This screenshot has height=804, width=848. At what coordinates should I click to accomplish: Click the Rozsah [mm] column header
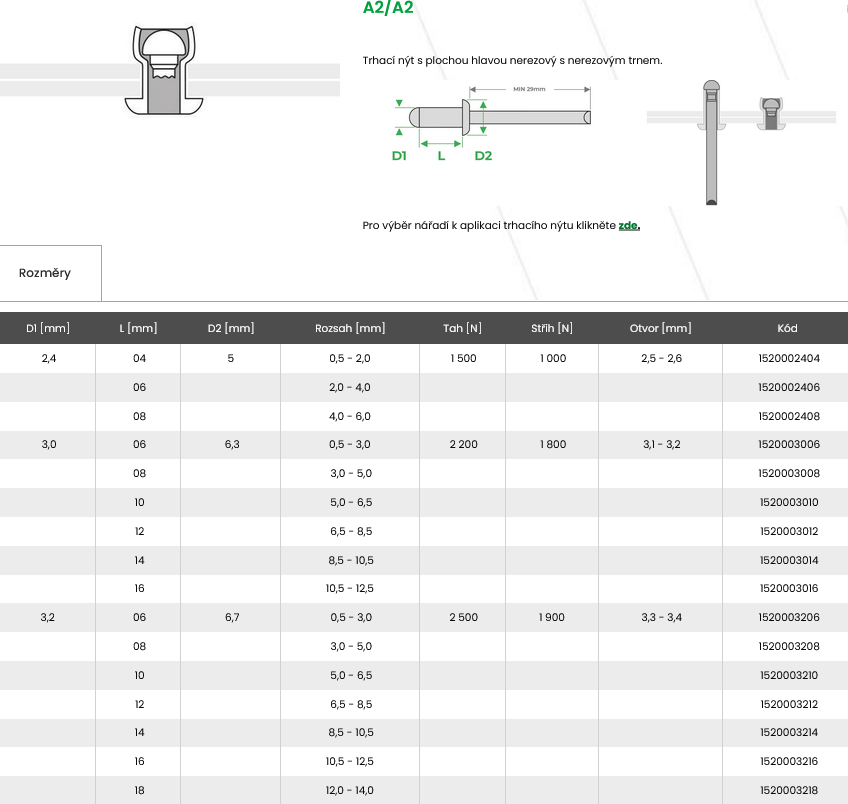point(350,328)
